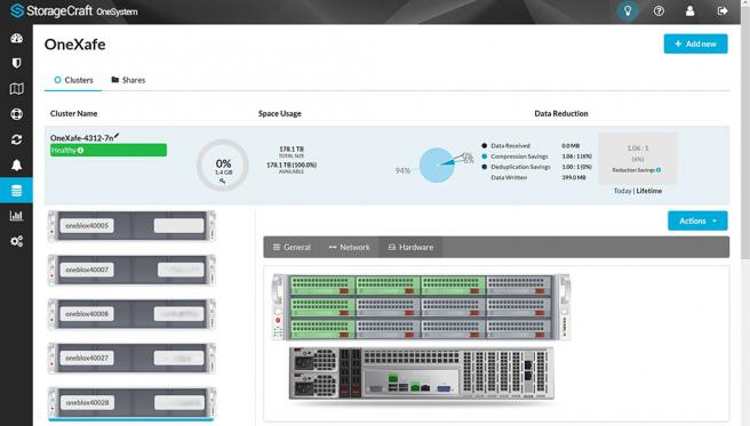Viewport: 750px width, 426px height.
Task: Click the front drive bay chassis image
Action: (421, 307)
